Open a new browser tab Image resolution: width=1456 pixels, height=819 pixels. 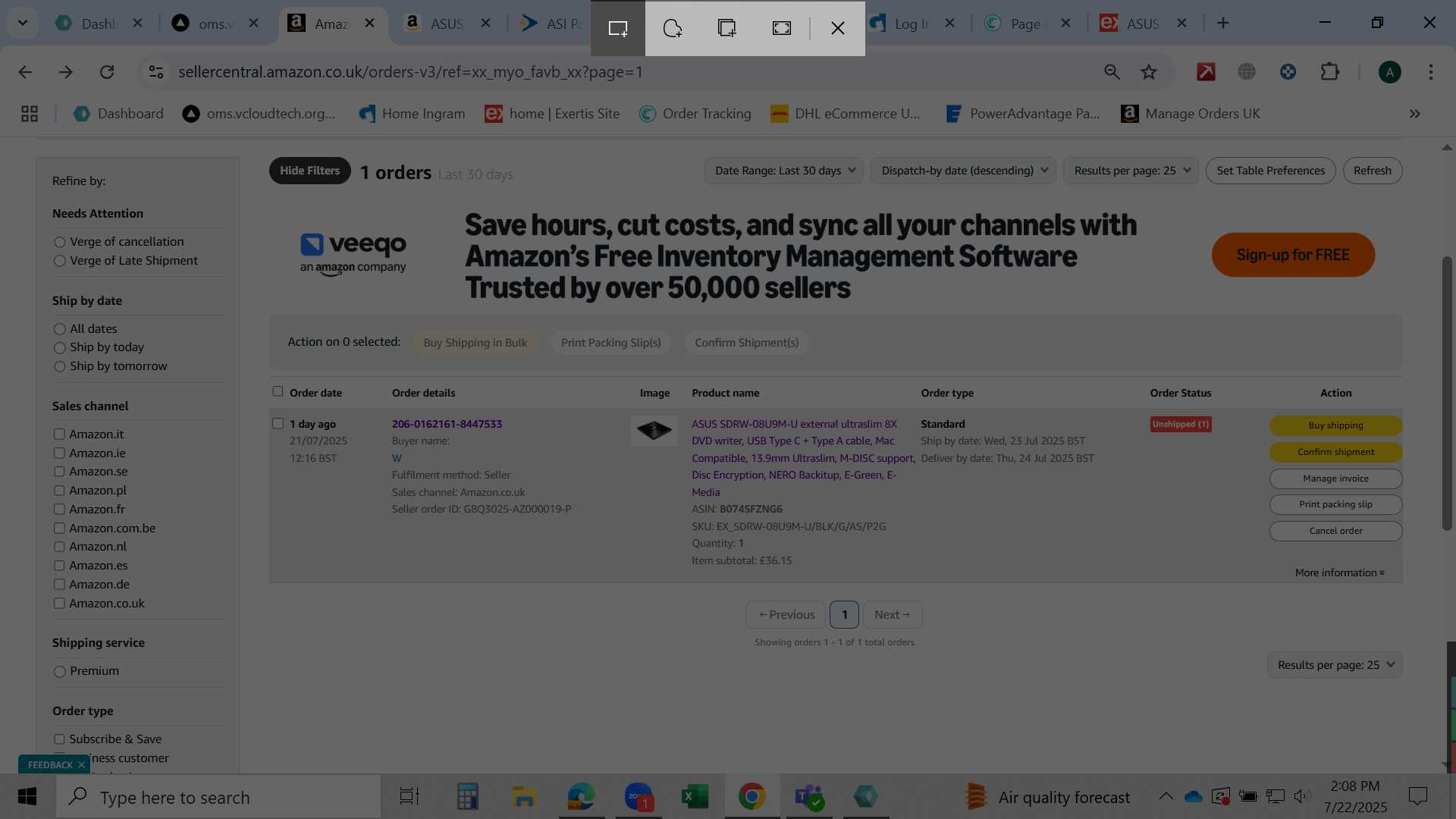[1223, 24]
